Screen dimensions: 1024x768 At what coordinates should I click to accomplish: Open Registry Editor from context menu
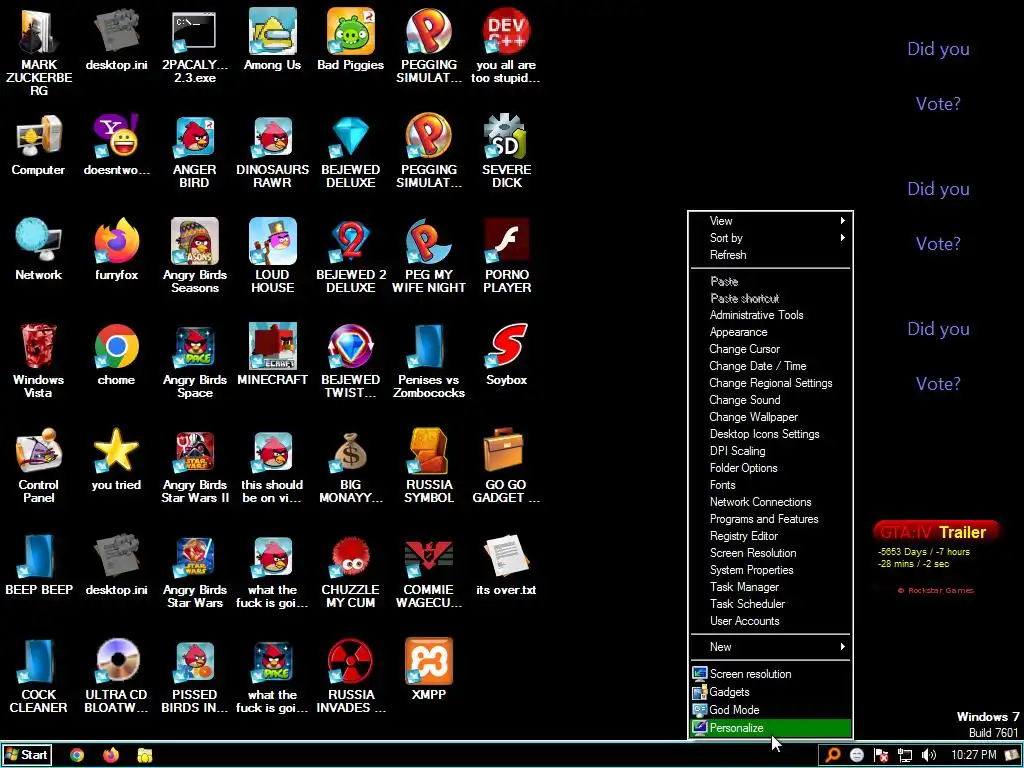click(x=771, y=536)
